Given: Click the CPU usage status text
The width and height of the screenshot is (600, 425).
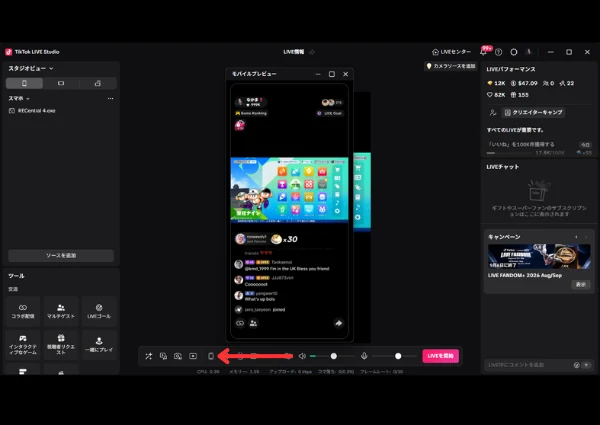Looking at the screenshot, I should [x=208, y=371].
